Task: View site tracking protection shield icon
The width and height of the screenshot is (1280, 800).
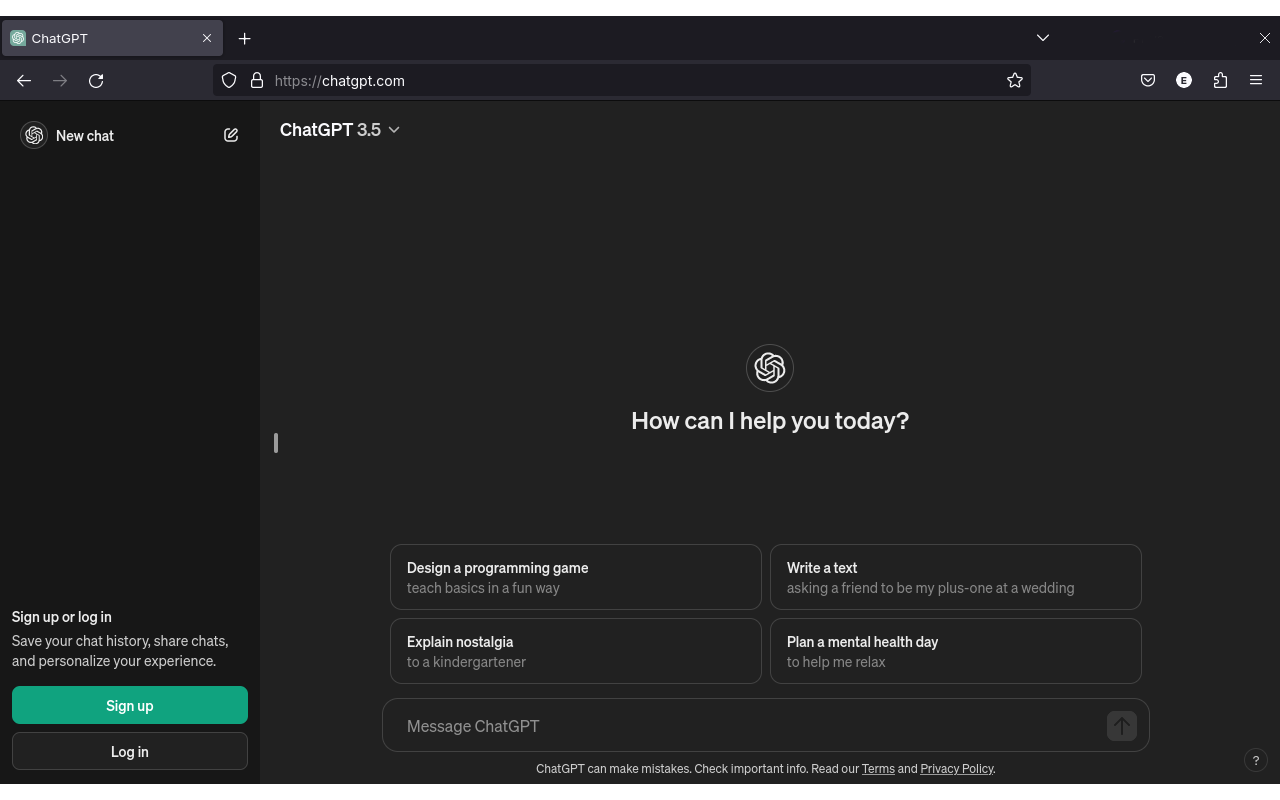Action: (229, 81)
